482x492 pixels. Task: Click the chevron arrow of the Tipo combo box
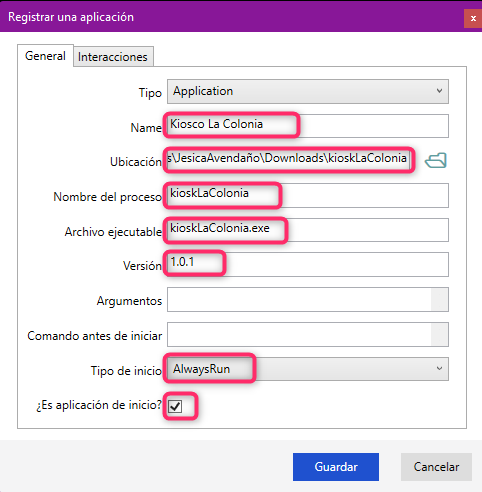click(439, 91)
